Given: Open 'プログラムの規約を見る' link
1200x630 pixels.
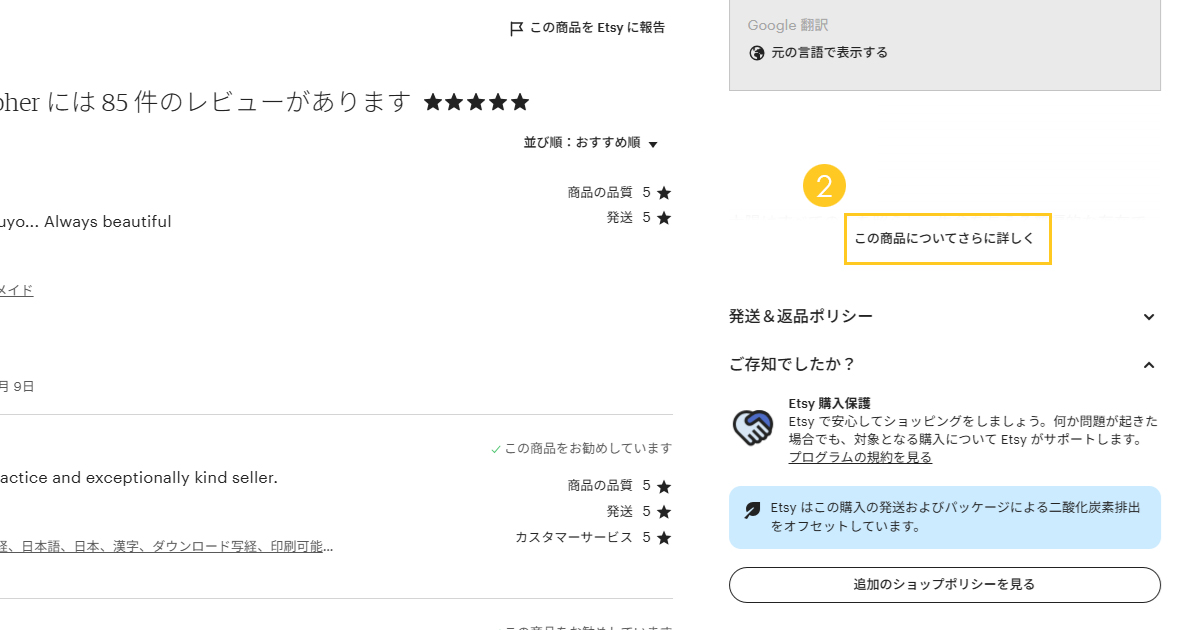Looking at the screenshot, I should [860, 457].
